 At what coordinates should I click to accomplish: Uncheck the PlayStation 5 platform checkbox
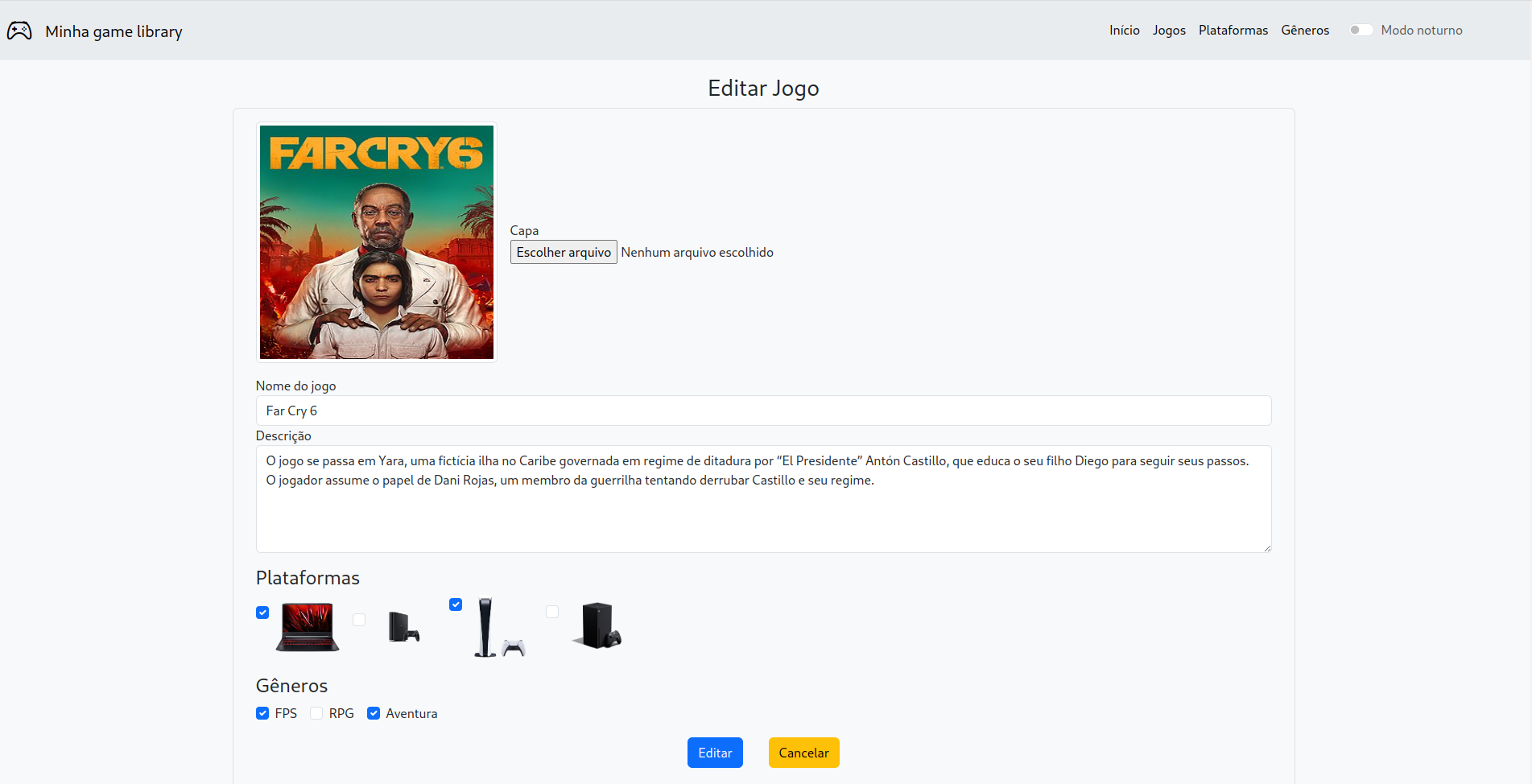456,605
